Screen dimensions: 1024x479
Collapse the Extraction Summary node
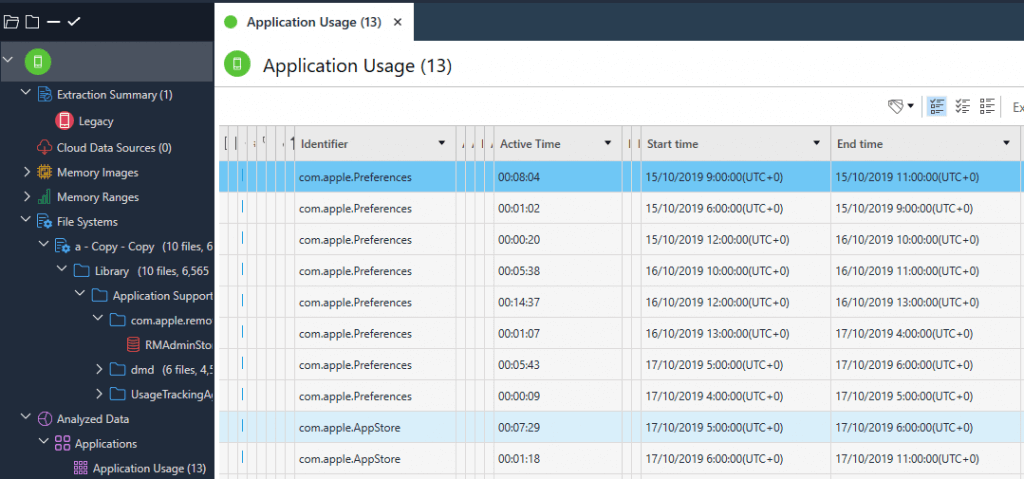(x=25, y=92)
